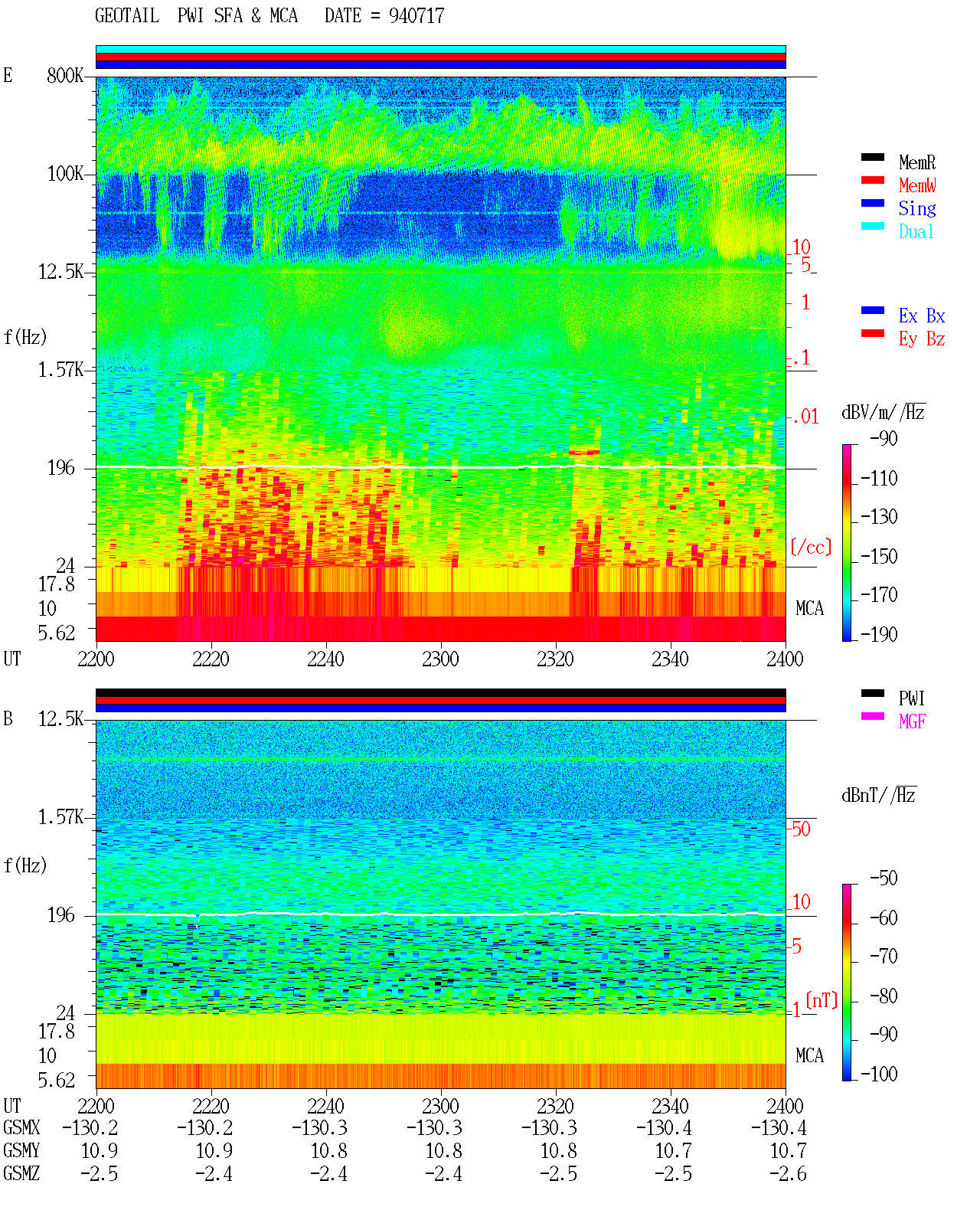Click the title text GEOTAIL PWI SFA & MCA
Viewport: 980px width, 1220px height.
point(196,16)
